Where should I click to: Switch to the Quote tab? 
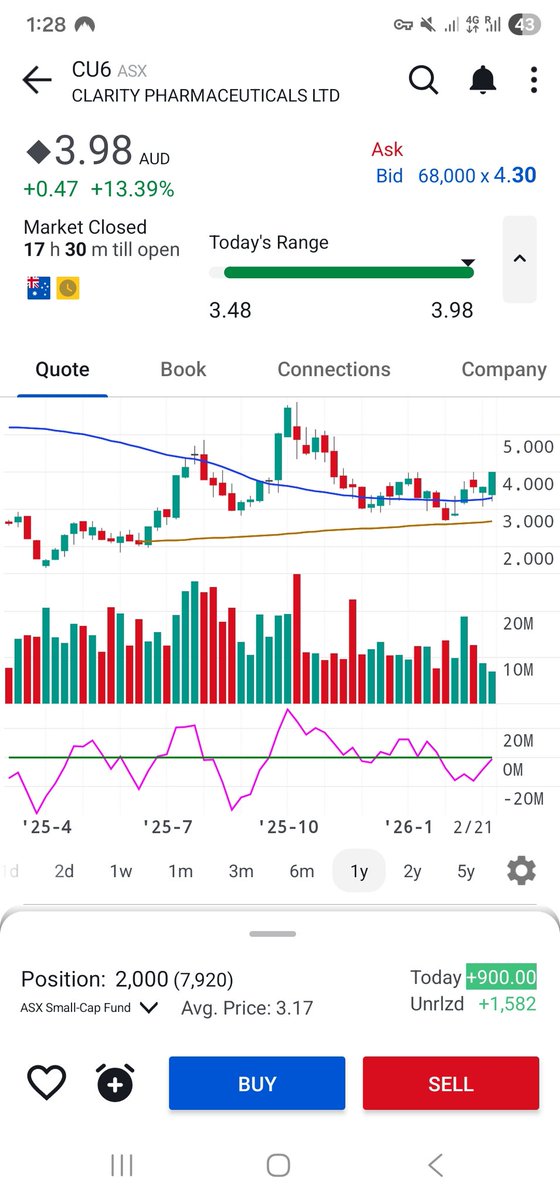coord(62,369)
